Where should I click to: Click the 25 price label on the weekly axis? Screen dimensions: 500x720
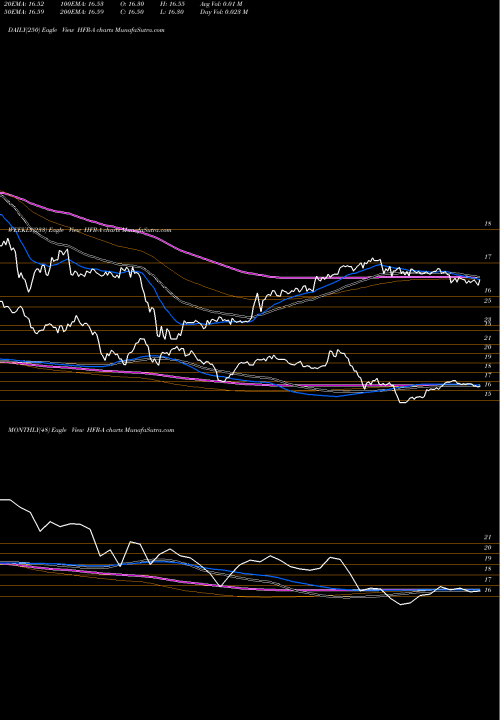(x=488, y=301)
